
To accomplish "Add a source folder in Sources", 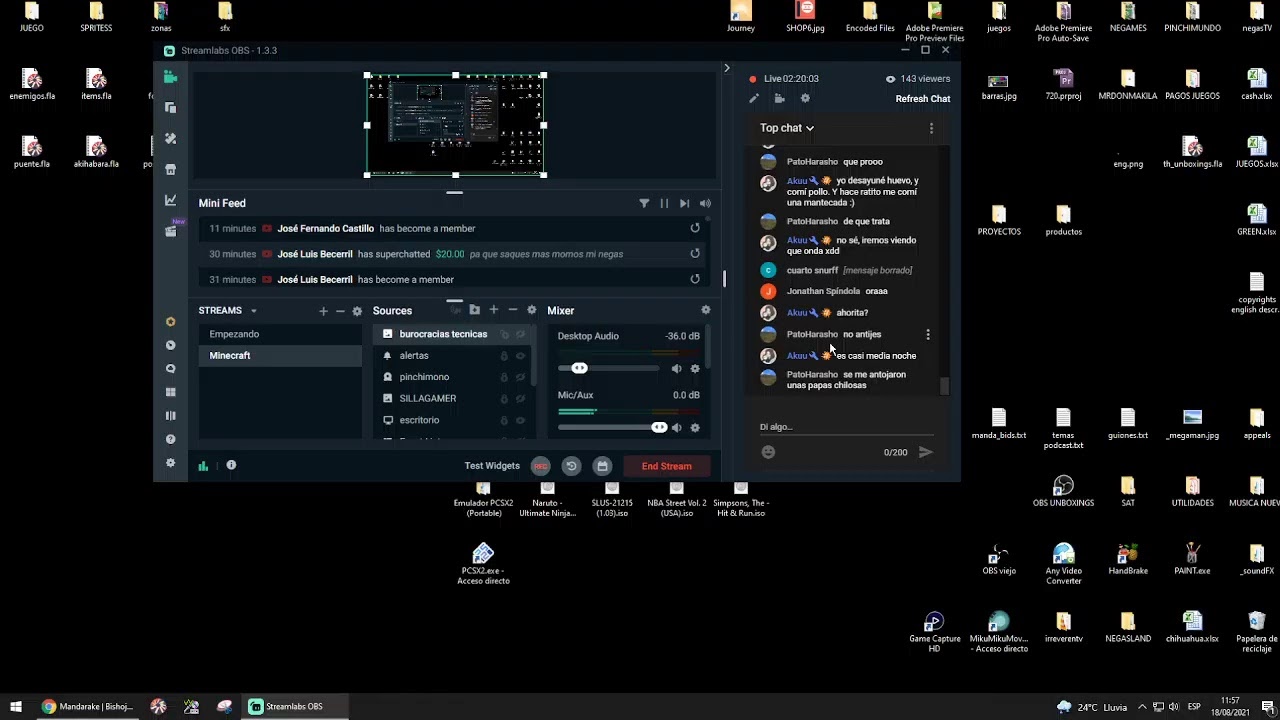I will (475, 310).
